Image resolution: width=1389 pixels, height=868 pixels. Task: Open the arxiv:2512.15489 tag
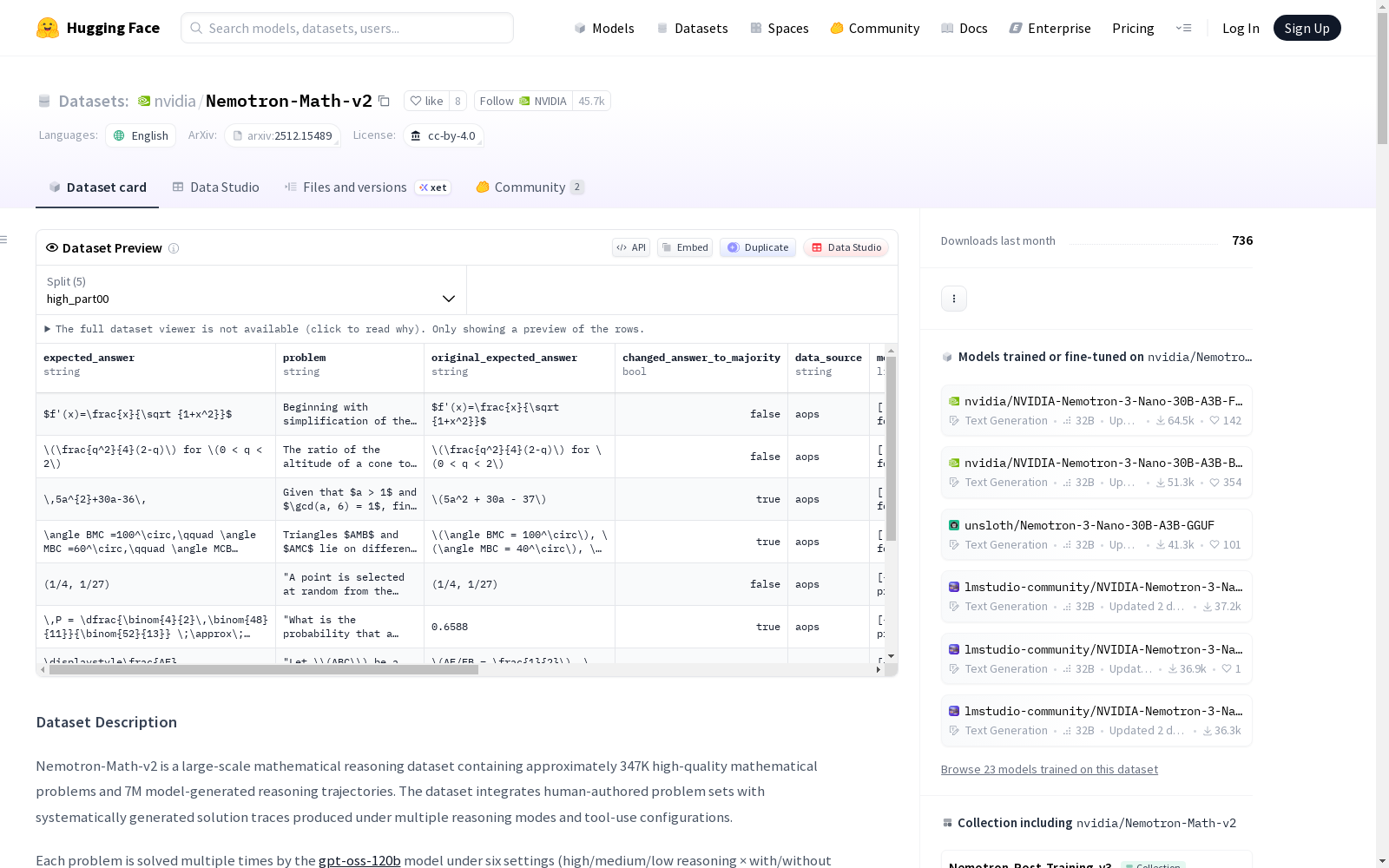(282, 135)
